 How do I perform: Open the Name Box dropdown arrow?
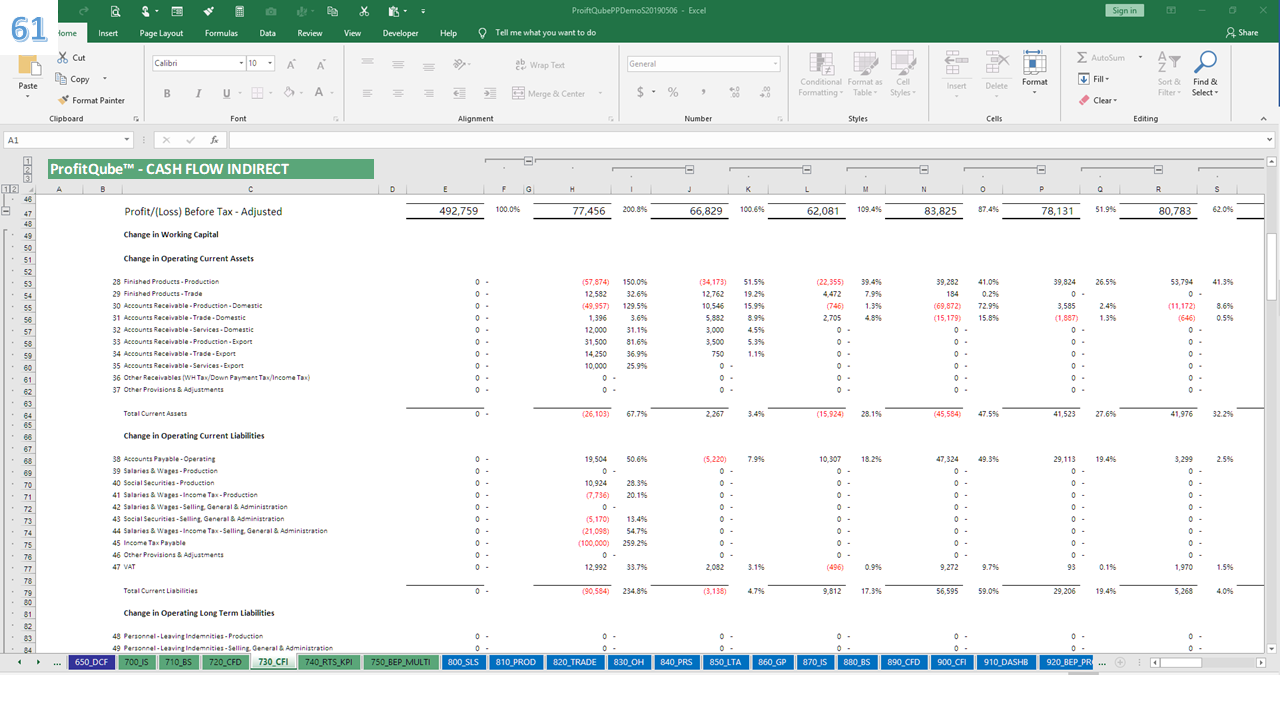pyautogui.click(x=128, y=140)
